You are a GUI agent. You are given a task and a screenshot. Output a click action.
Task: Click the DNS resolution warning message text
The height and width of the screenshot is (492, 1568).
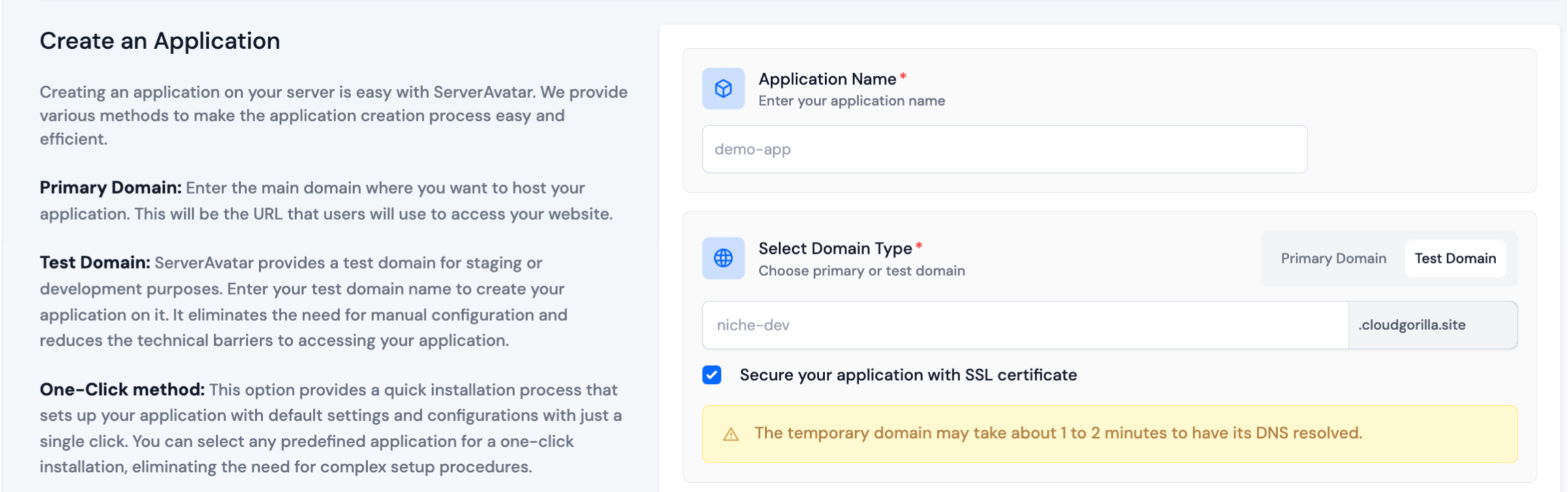click(x=1058, y=433)
